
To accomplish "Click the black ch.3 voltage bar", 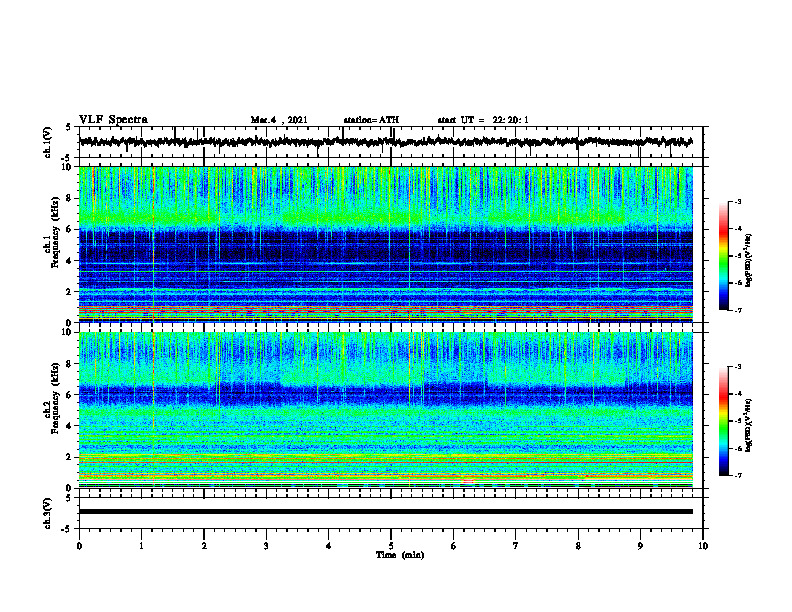I will pyautogui.click(x=386, y=512).
